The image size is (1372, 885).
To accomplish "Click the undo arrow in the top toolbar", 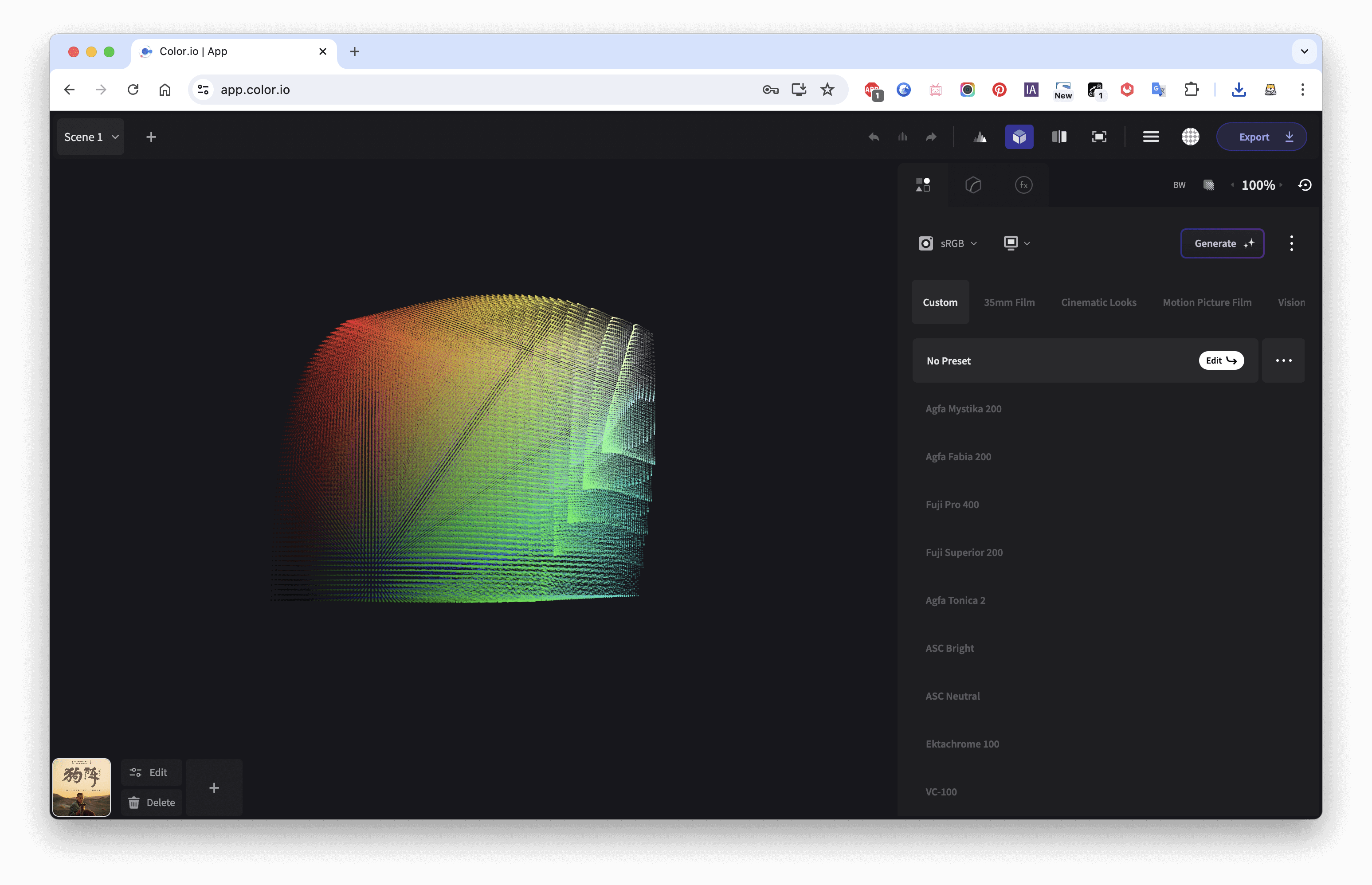I will 874,137.
